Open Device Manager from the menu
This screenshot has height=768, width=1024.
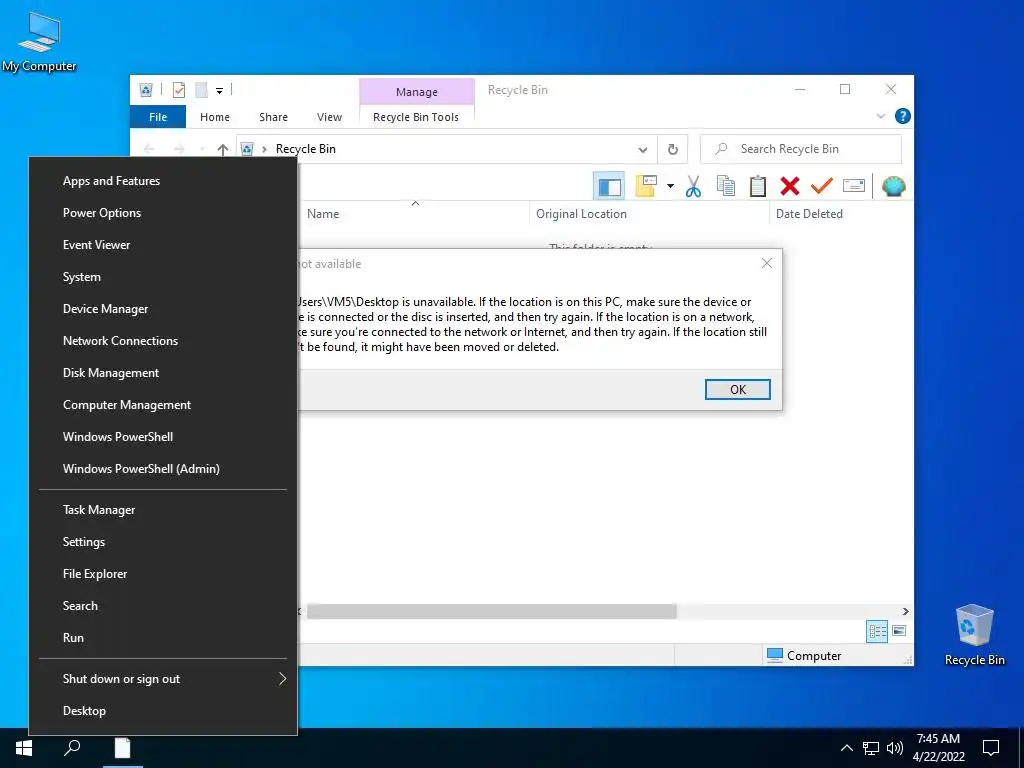tap(163, 309)
